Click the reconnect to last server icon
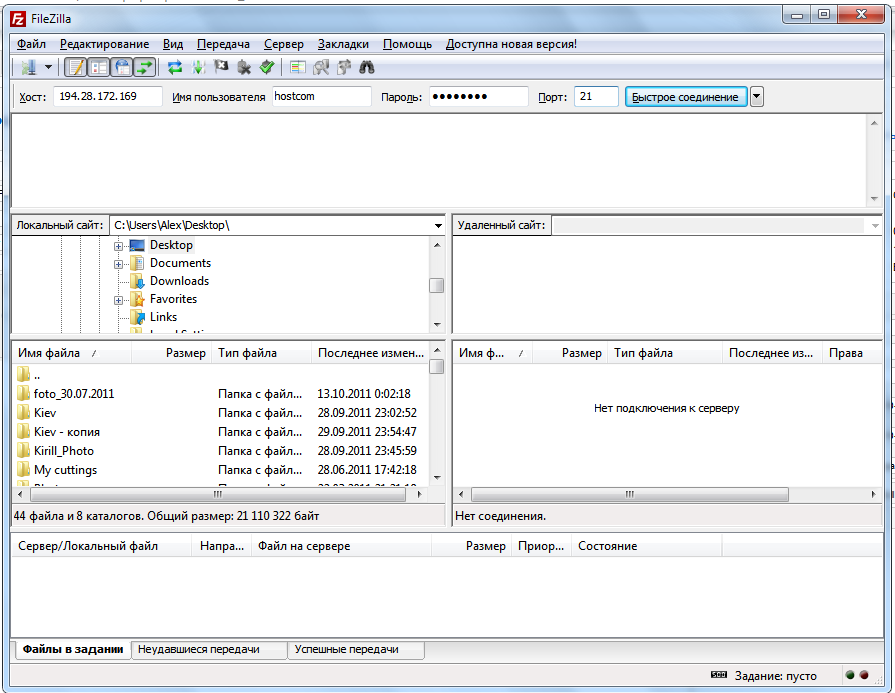The width and height of the screenshot is (895, 693). tap(266, 67)
